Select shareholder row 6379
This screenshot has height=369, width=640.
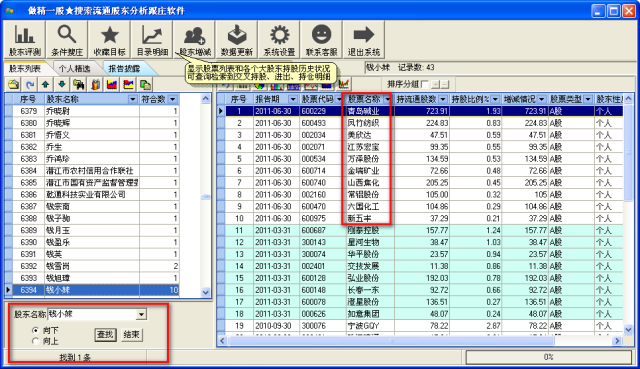point(92,111)
